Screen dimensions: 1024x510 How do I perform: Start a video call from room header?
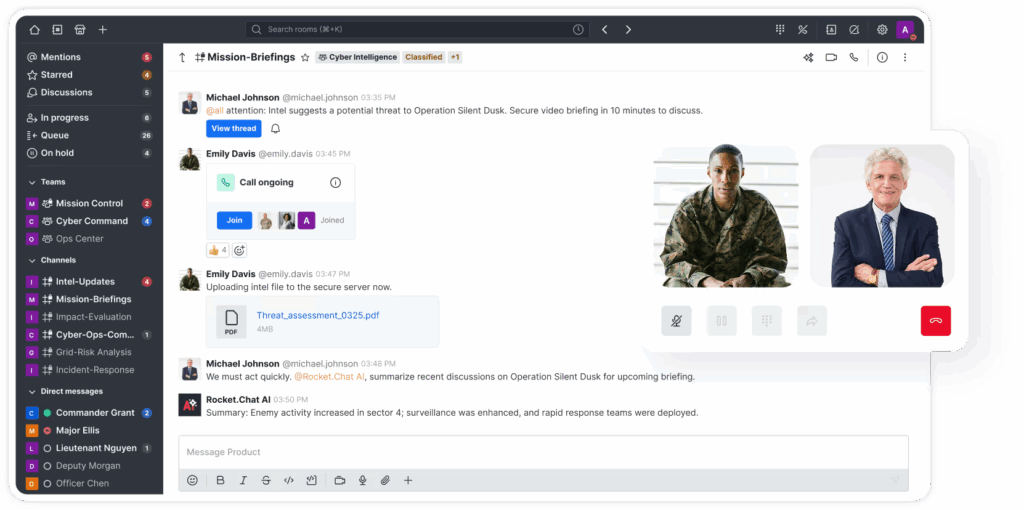831,57
